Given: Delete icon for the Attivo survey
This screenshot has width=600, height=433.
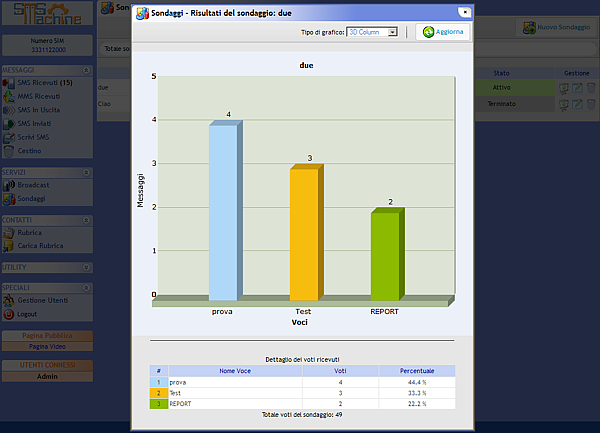Looking at the screenshot, I should click(x=591, y=88).
